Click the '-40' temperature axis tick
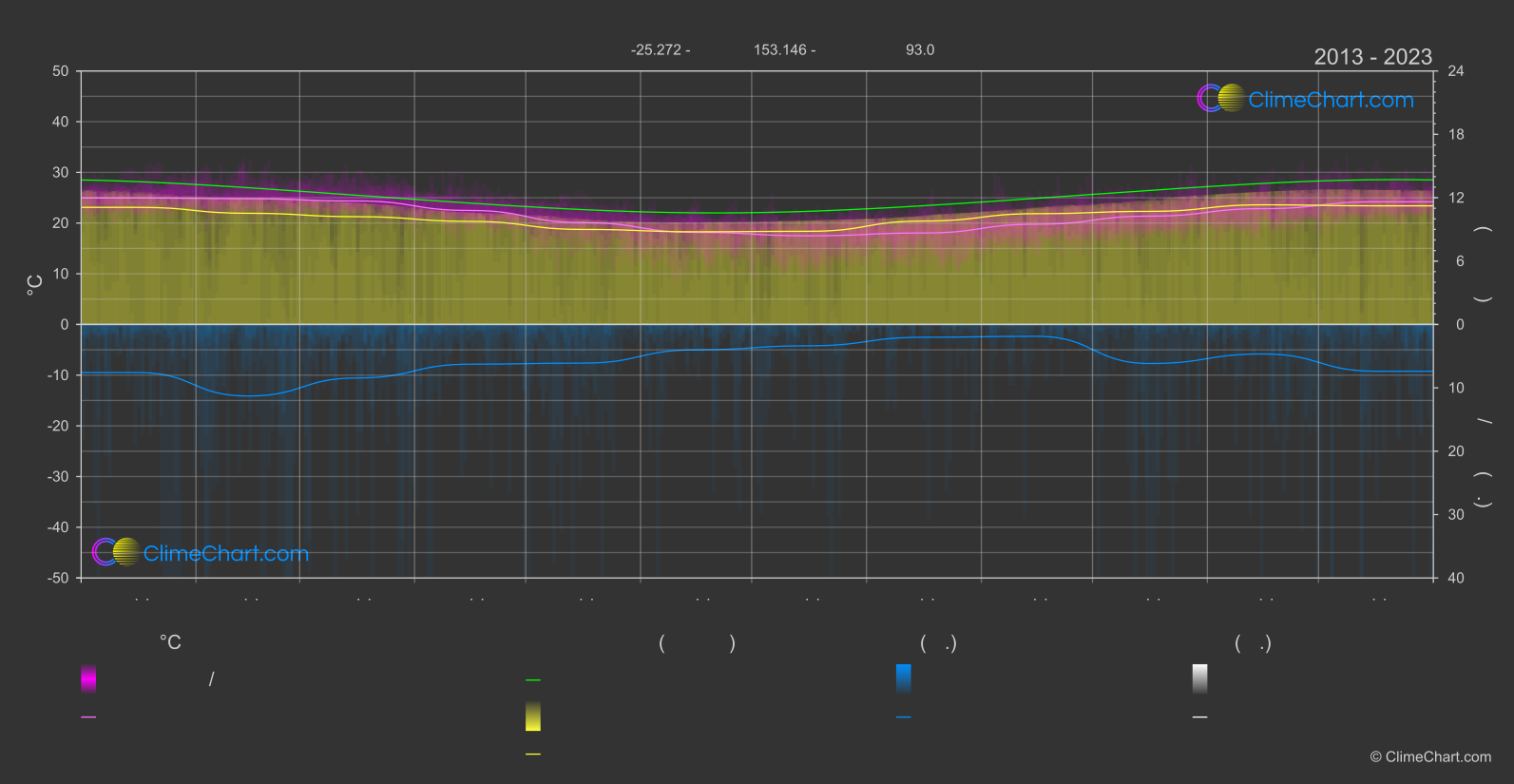This screenshot has width=1514, height=784. coord(58,527)
